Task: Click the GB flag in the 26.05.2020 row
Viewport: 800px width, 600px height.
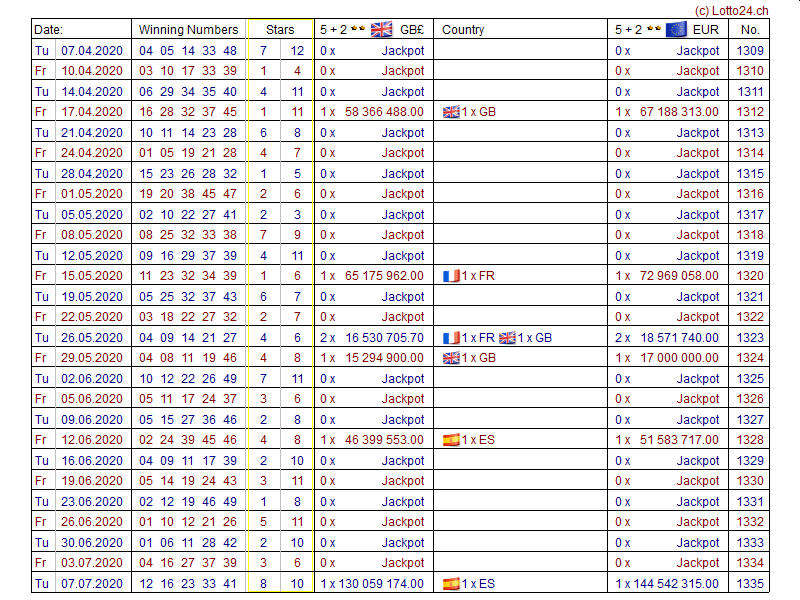Action: (507, 338)
